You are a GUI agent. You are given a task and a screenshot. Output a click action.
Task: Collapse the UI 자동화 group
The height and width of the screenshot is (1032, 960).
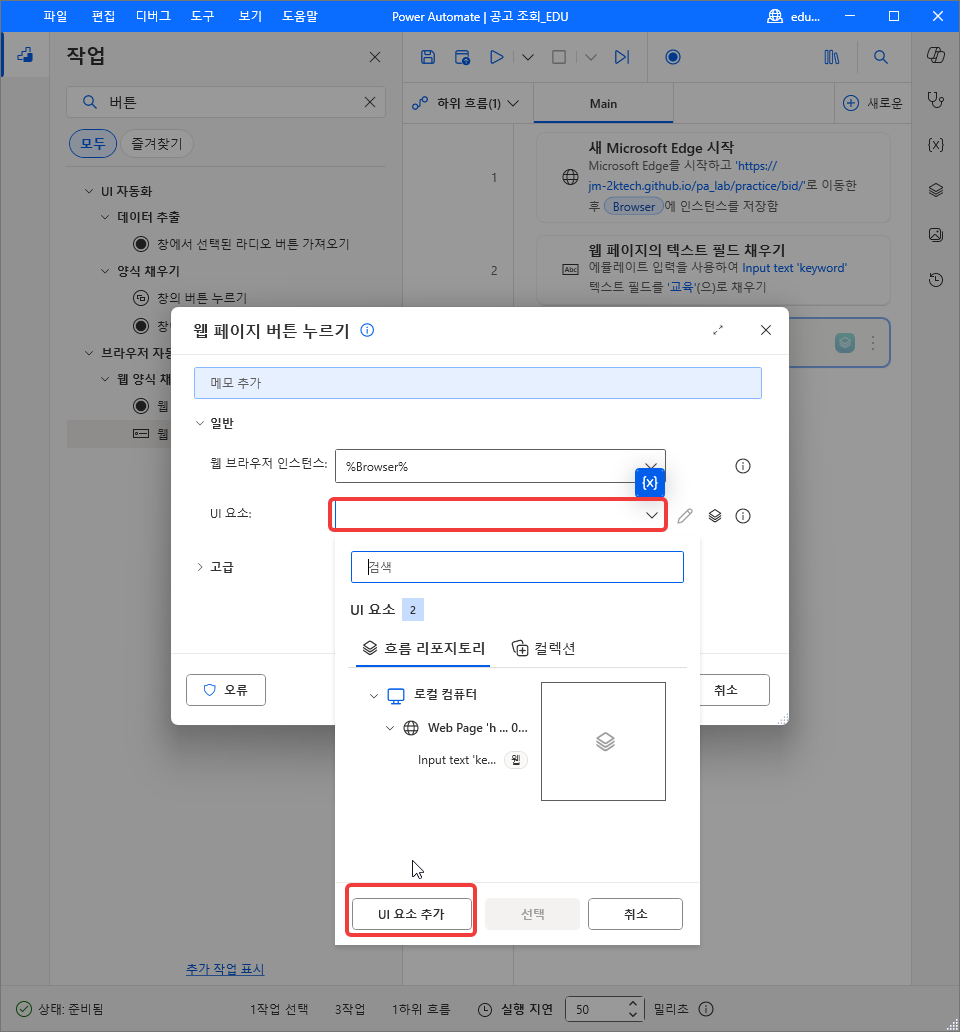[89, 191]
